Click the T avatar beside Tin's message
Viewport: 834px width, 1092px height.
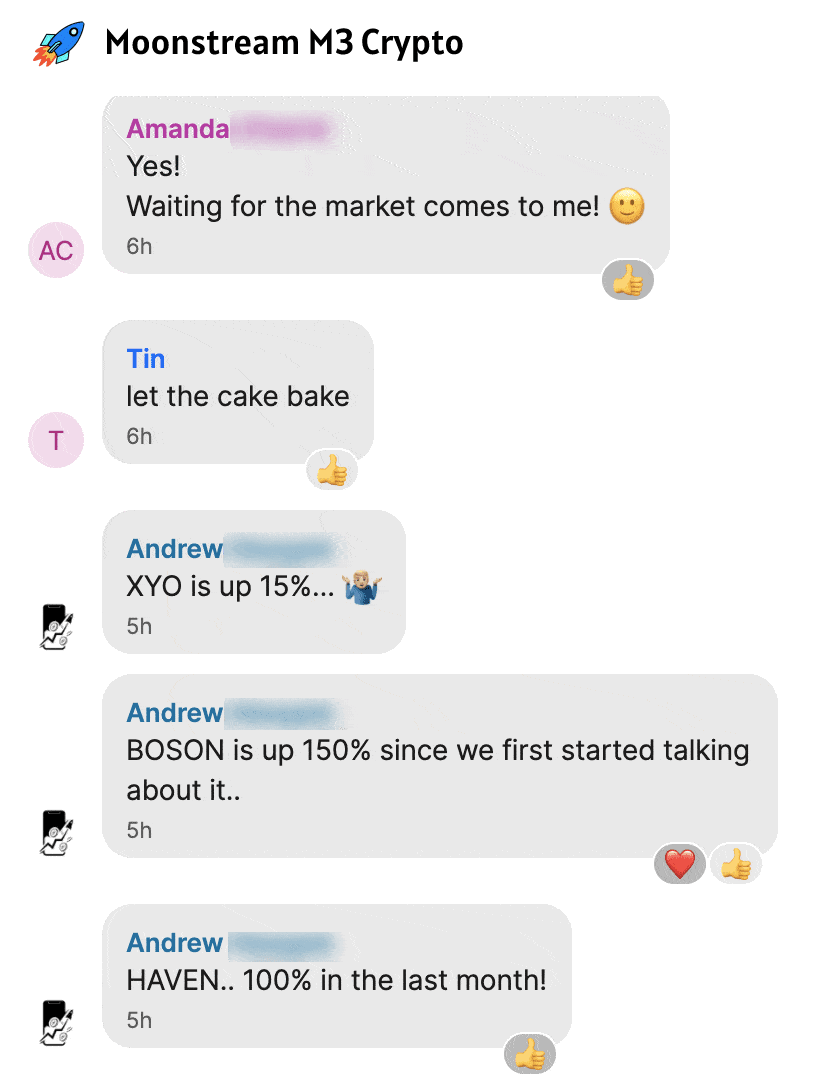(56, 440)
